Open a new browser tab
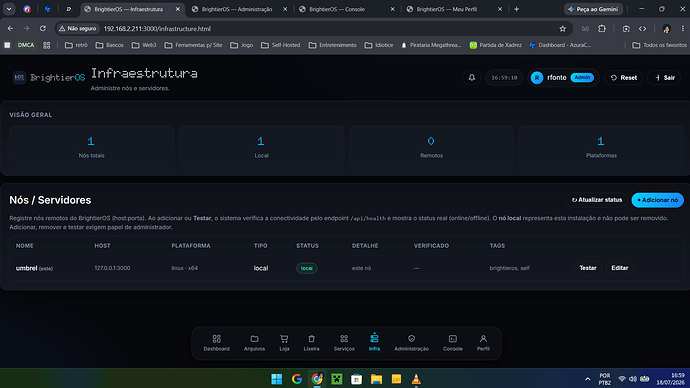Screen dimensions: 690x388 (517, 9)
